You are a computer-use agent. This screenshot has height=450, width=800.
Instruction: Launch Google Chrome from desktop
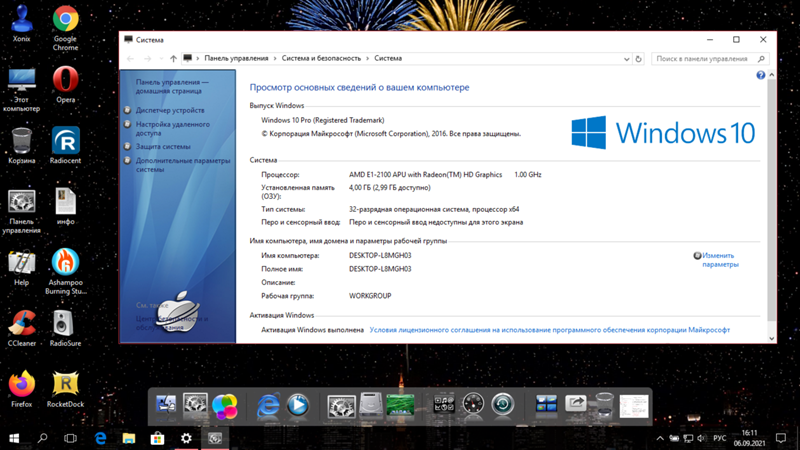pos(65,28)
